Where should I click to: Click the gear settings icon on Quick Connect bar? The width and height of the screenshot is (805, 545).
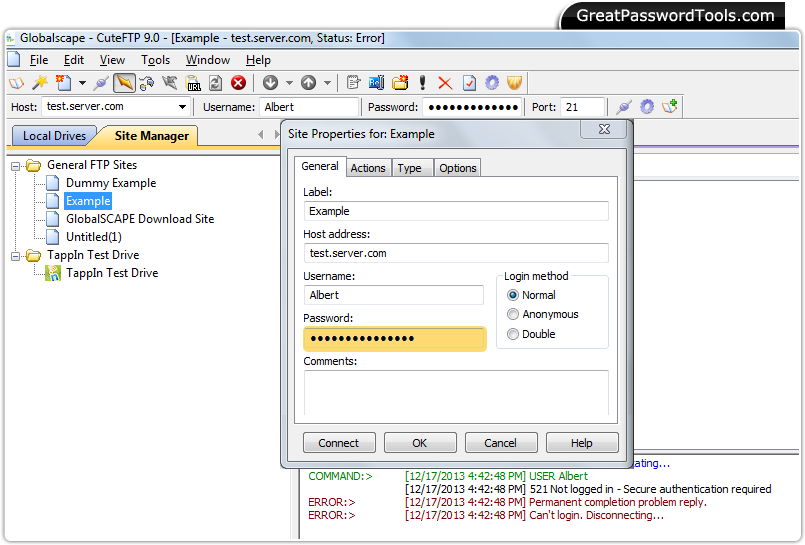647,107
